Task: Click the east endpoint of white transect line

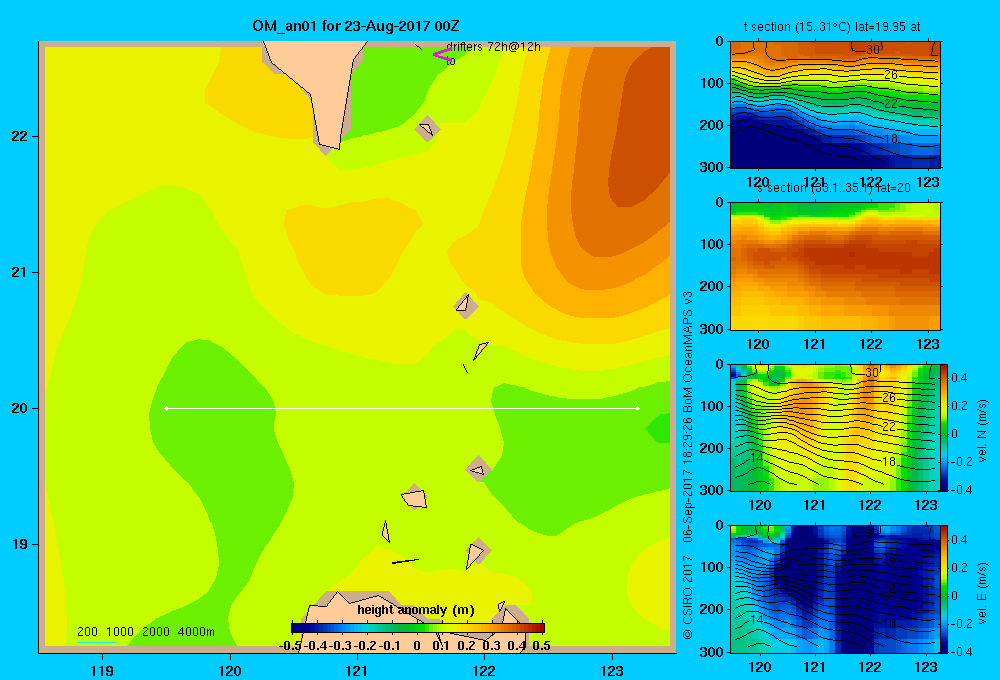Action: pos(637,408)
